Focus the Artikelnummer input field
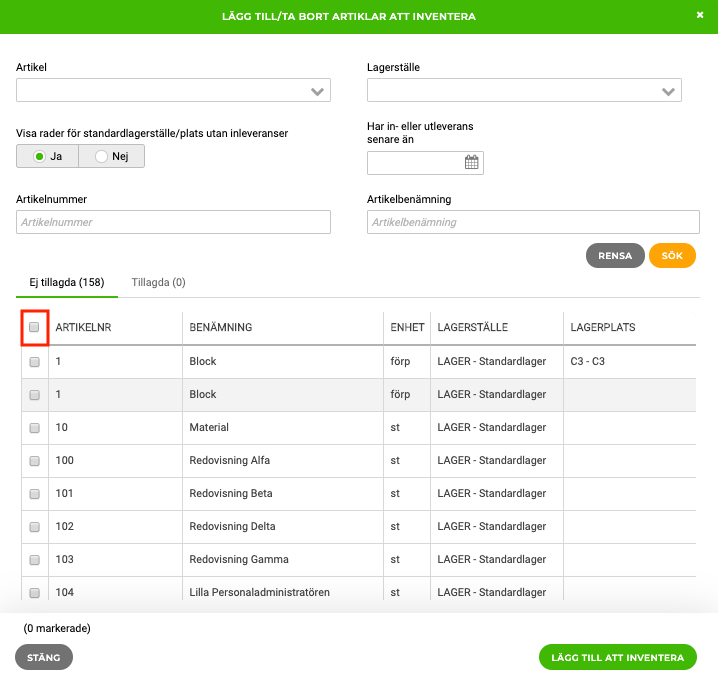The height and width of the screenshot is (684, 718). 173,222
